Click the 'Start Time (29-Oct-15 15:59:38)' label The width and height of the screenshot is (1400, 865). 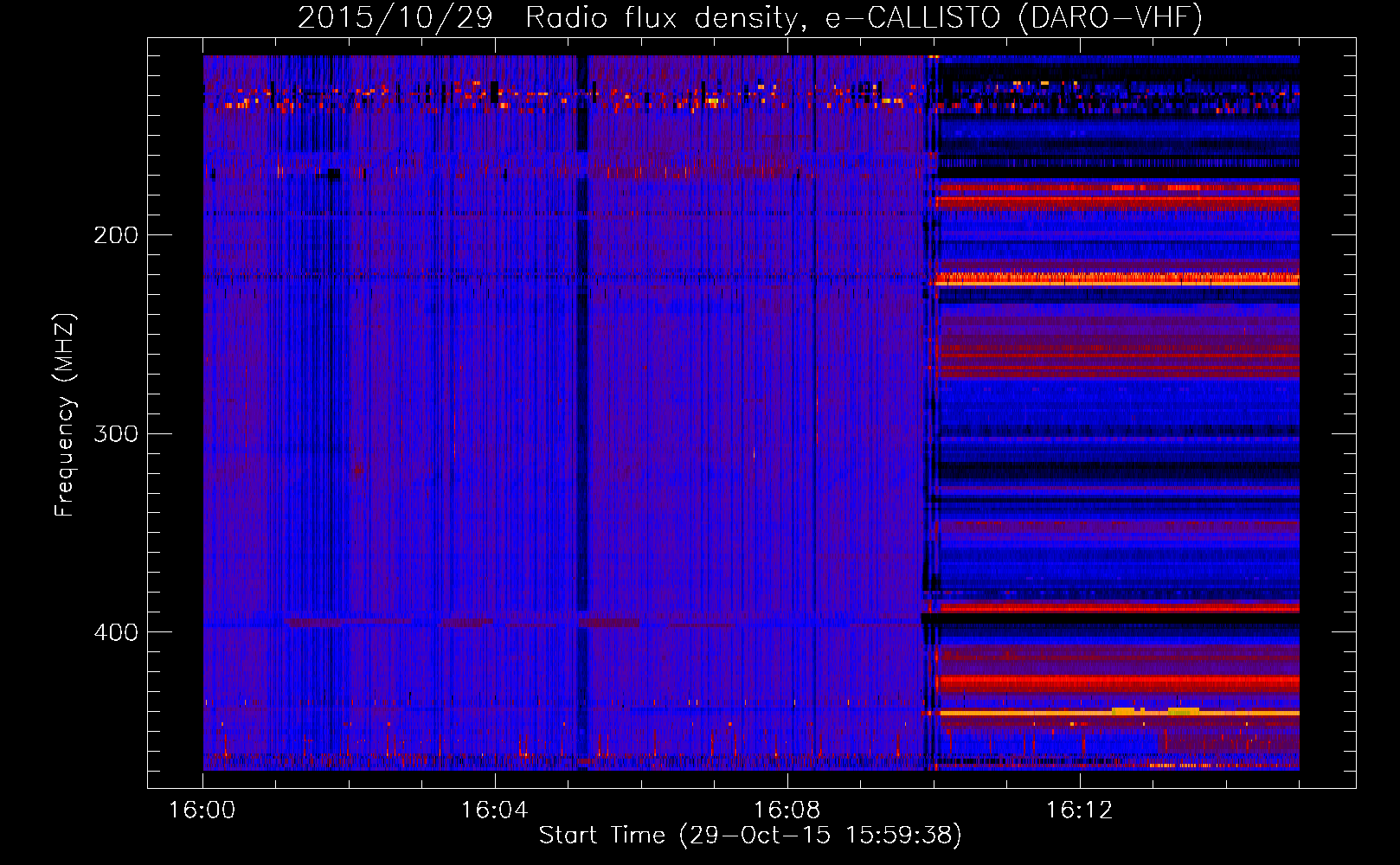(x=750, y=836)
